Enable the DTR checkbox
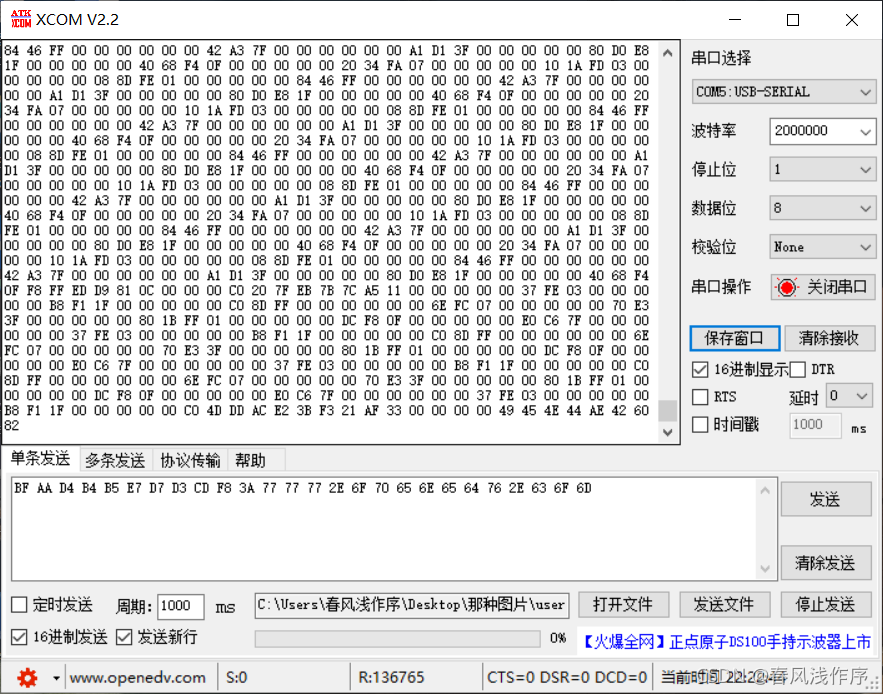883x694 pixels. 799,368
